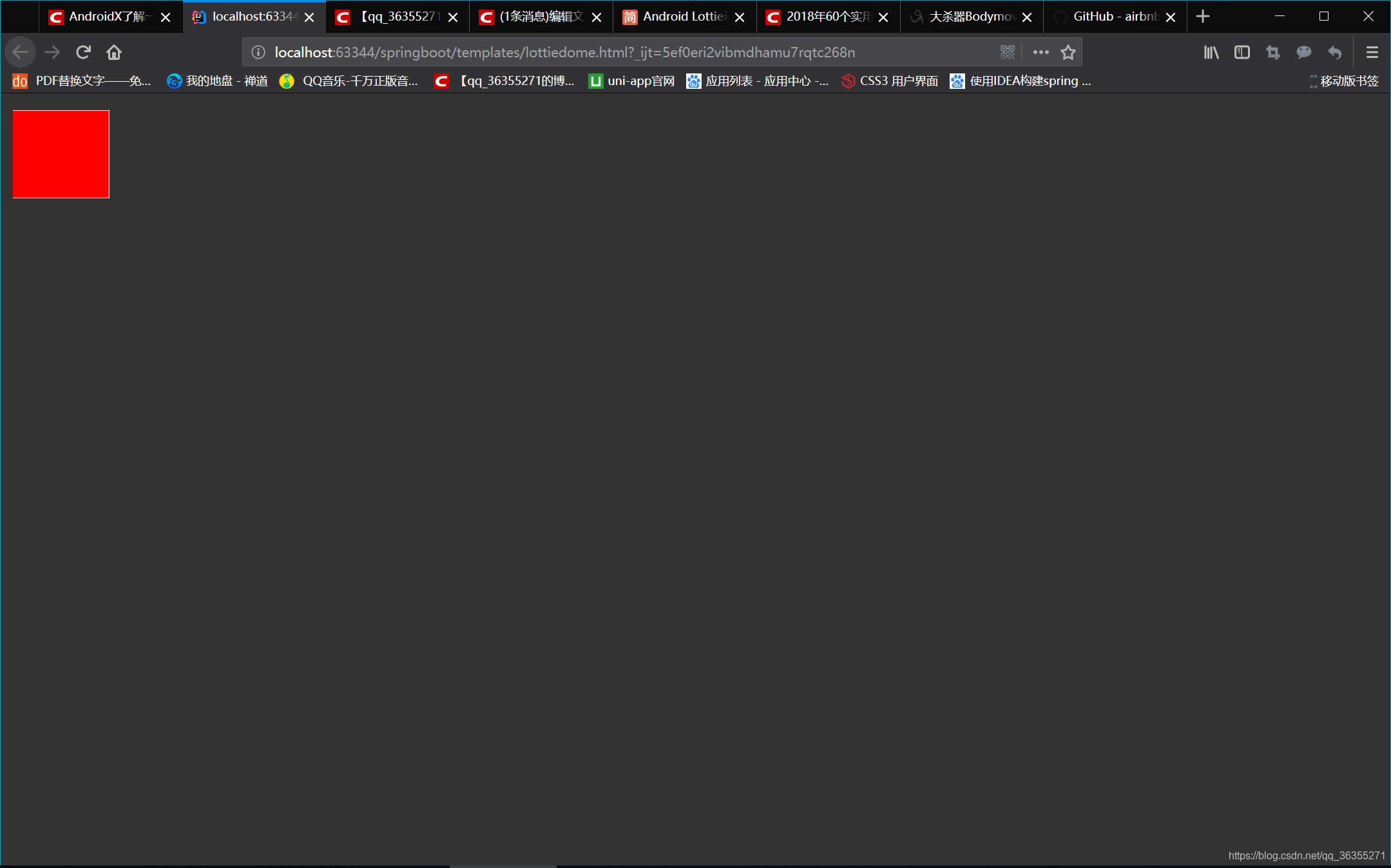Reload the current page
This screenshot has width=1391, height=868.
click(x=83, y=52)
